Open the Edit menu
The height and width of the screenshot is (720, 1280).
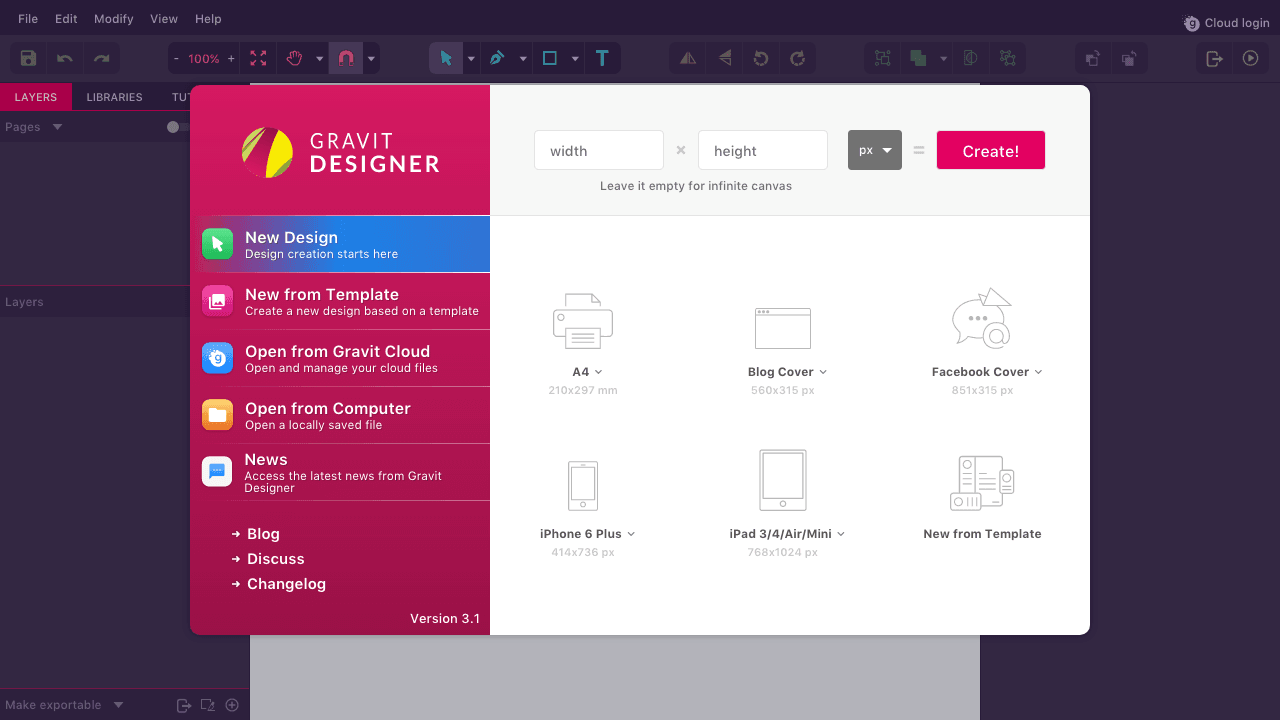(66, 19)
